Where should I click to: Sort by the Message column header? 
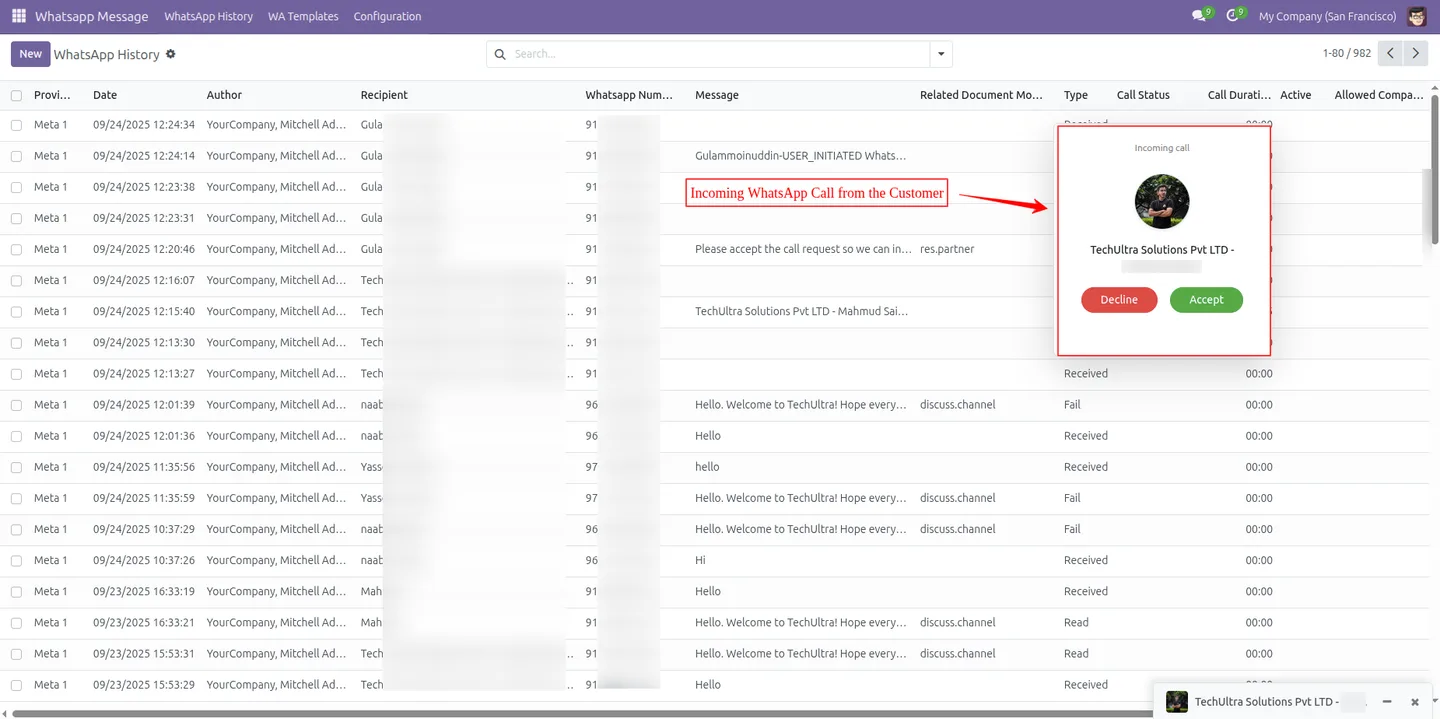tap(717, 95)
